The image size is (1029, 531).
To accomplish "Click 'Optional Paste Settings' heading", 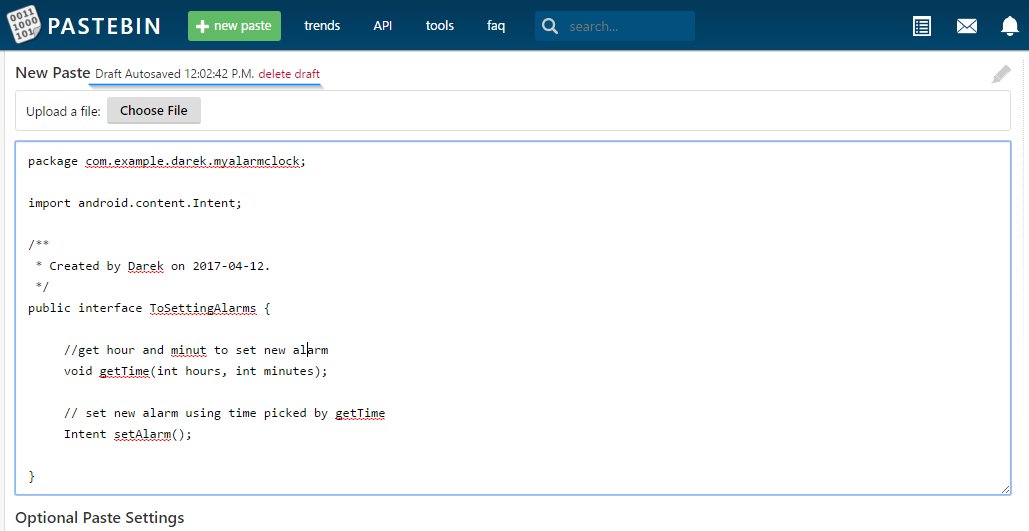I will coord(100,518).
